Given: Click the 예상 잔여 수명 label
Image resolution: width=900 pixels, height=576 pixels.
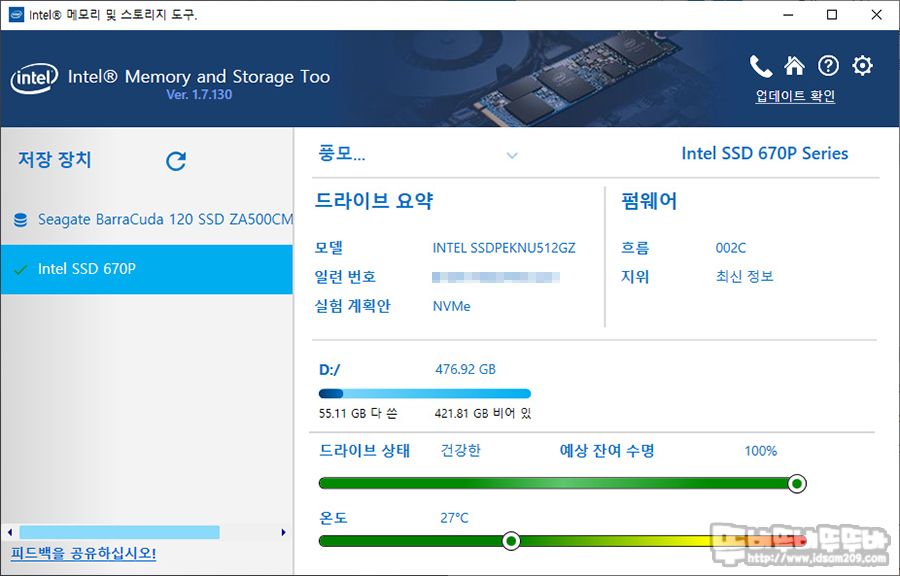Looking at the screenshot, I should point(607,451).
